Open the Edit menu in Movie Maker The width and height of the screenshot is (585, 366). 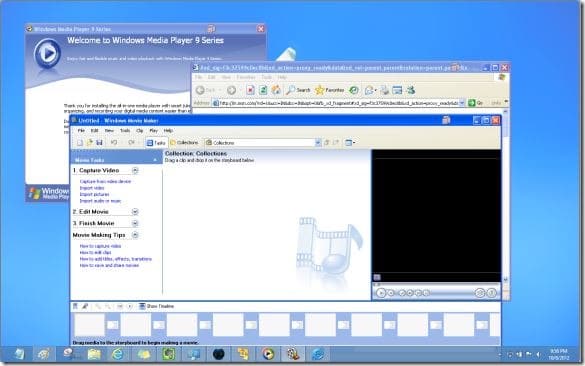point(94,131)
